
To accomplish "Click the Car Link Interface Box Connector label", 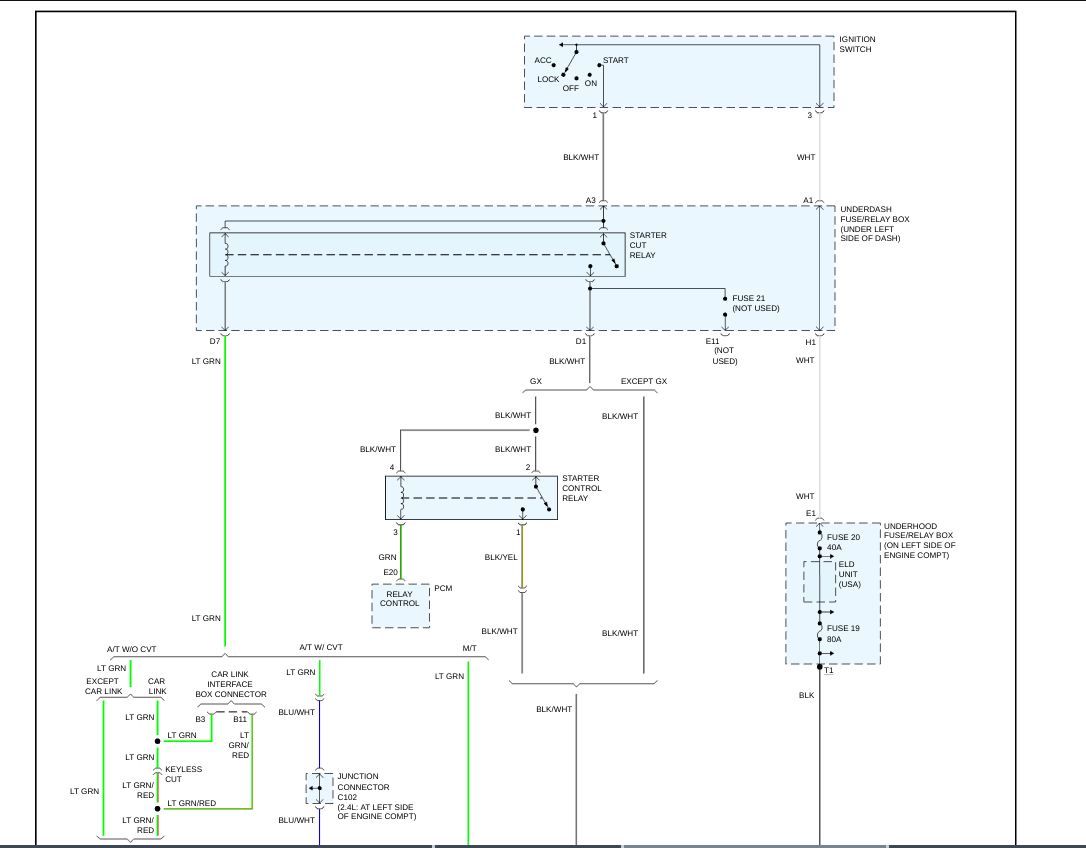I will 230,684.
